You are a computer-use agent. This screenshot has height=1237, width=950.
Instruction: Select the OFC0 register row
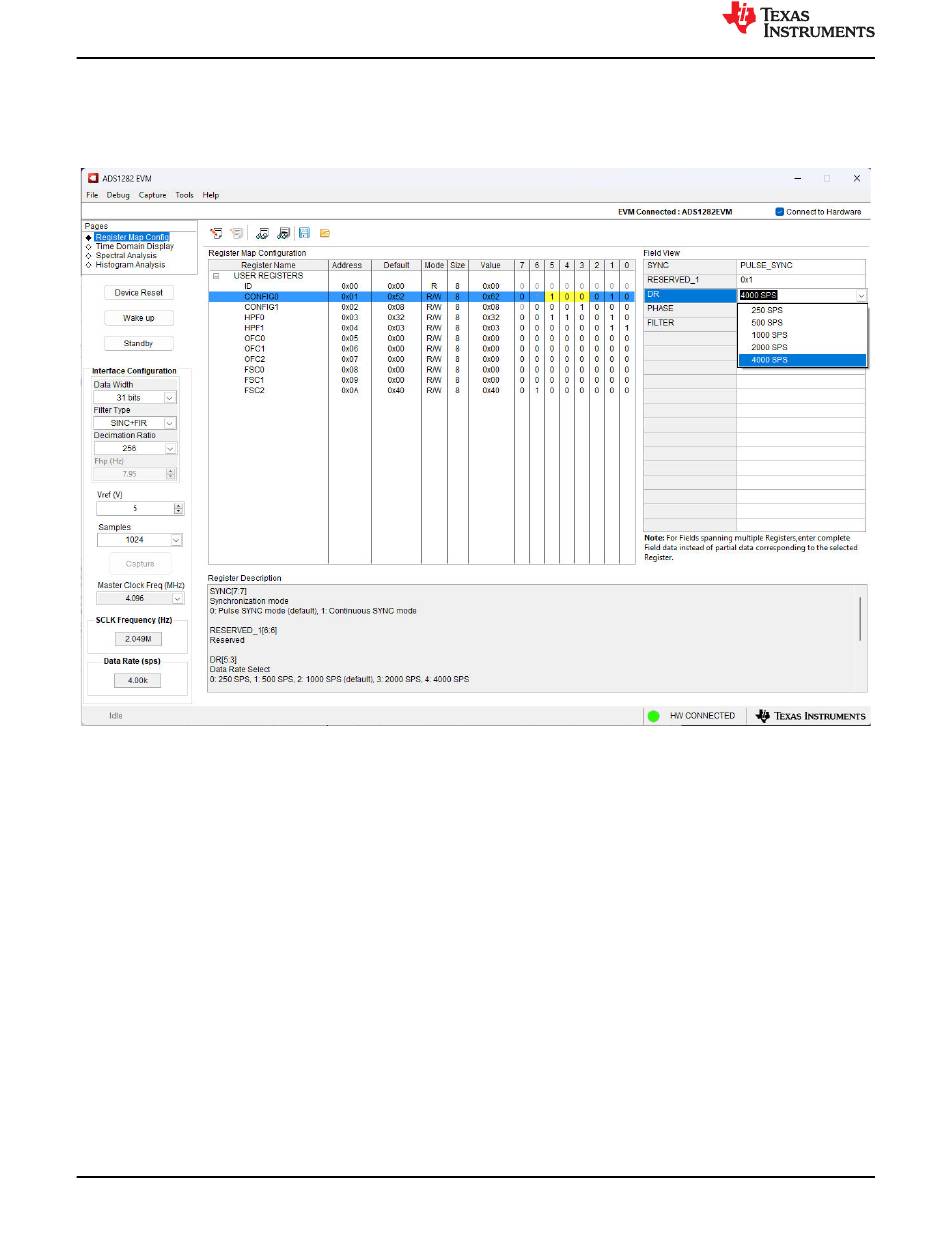[421, 338]
